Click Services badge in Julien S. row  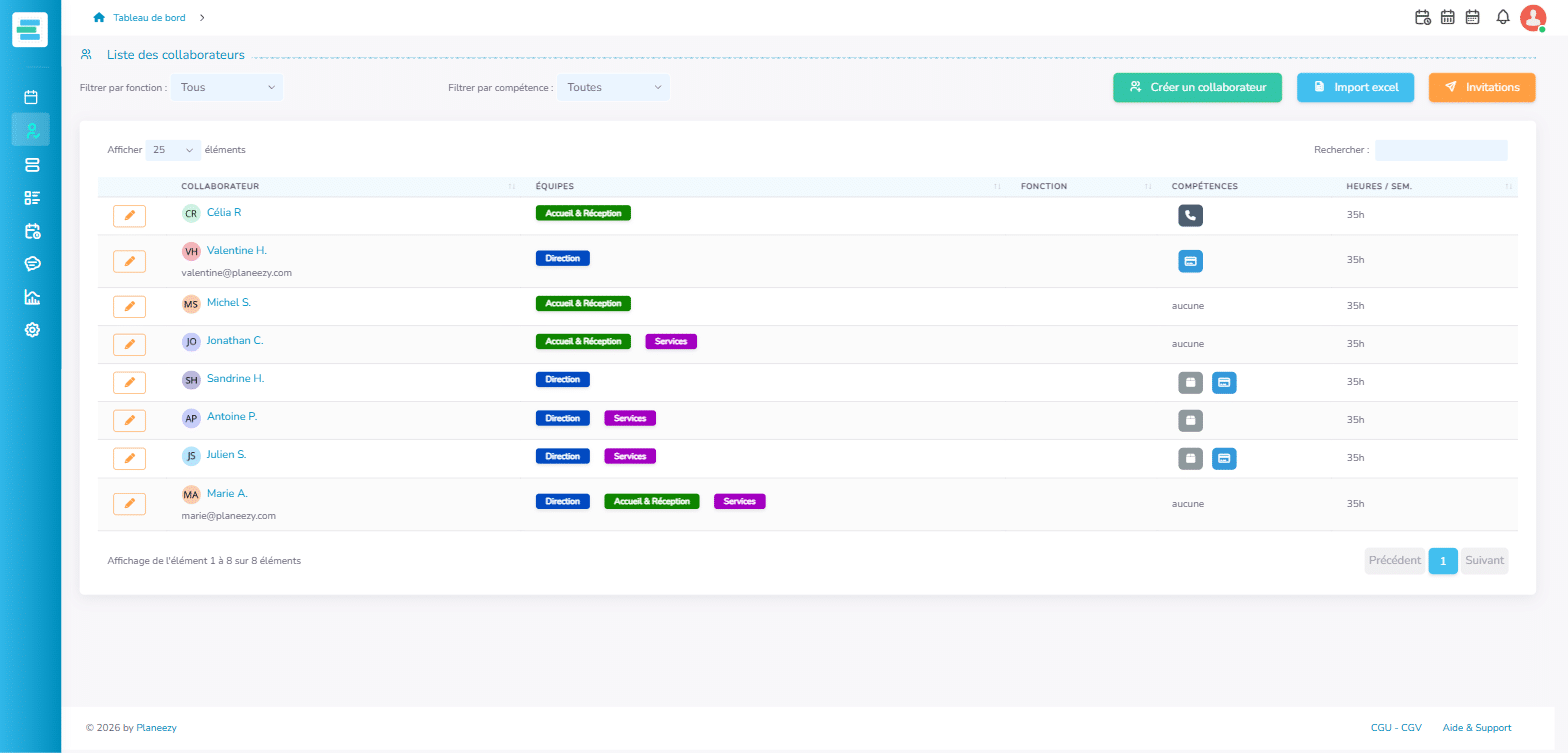click(x=630, y=456)
